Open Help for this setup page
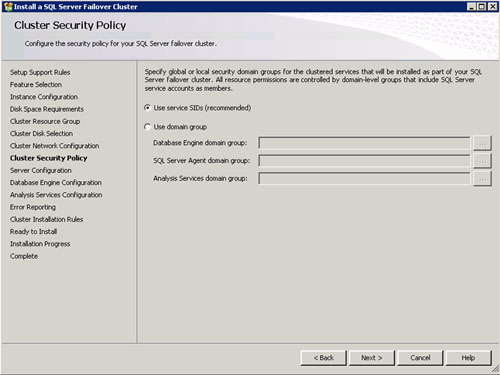This screenshot has height=375, width=500. point(468,358)
